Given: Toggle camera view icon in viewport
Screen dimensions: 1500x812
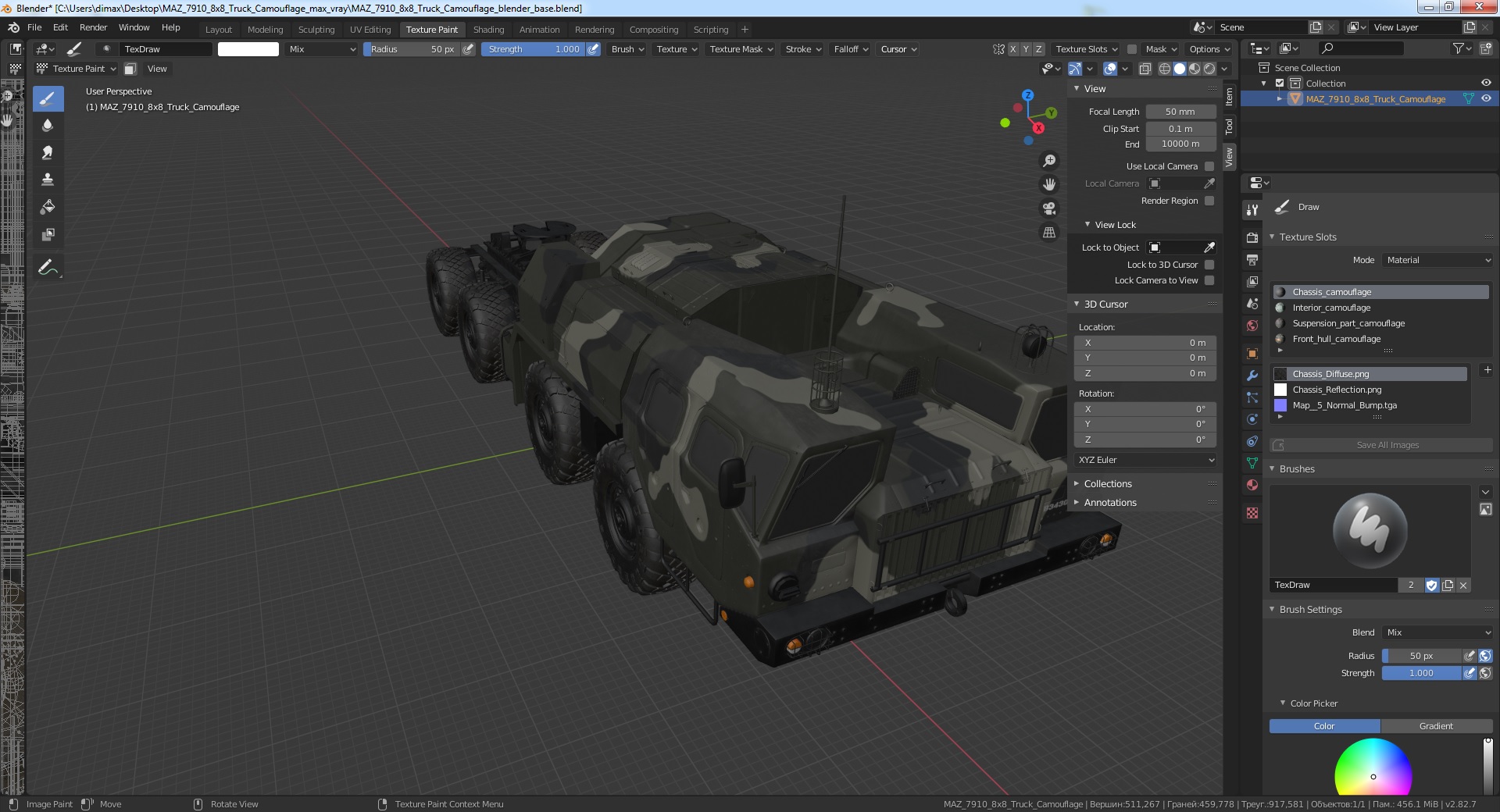Looking at the screenshot, I should pyautogui.click(x=1049, y=208).
